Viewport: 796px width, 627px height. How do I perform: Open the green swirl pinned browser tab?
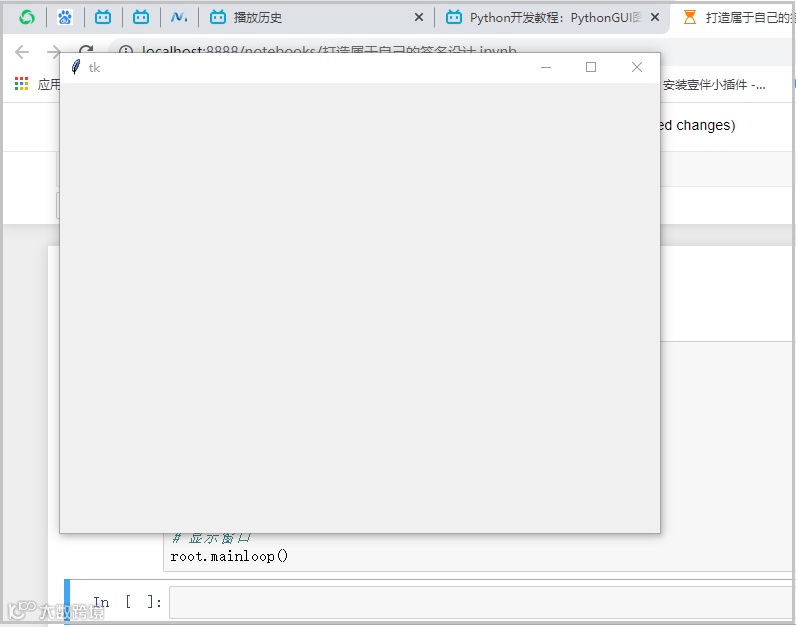coord(27,18)
